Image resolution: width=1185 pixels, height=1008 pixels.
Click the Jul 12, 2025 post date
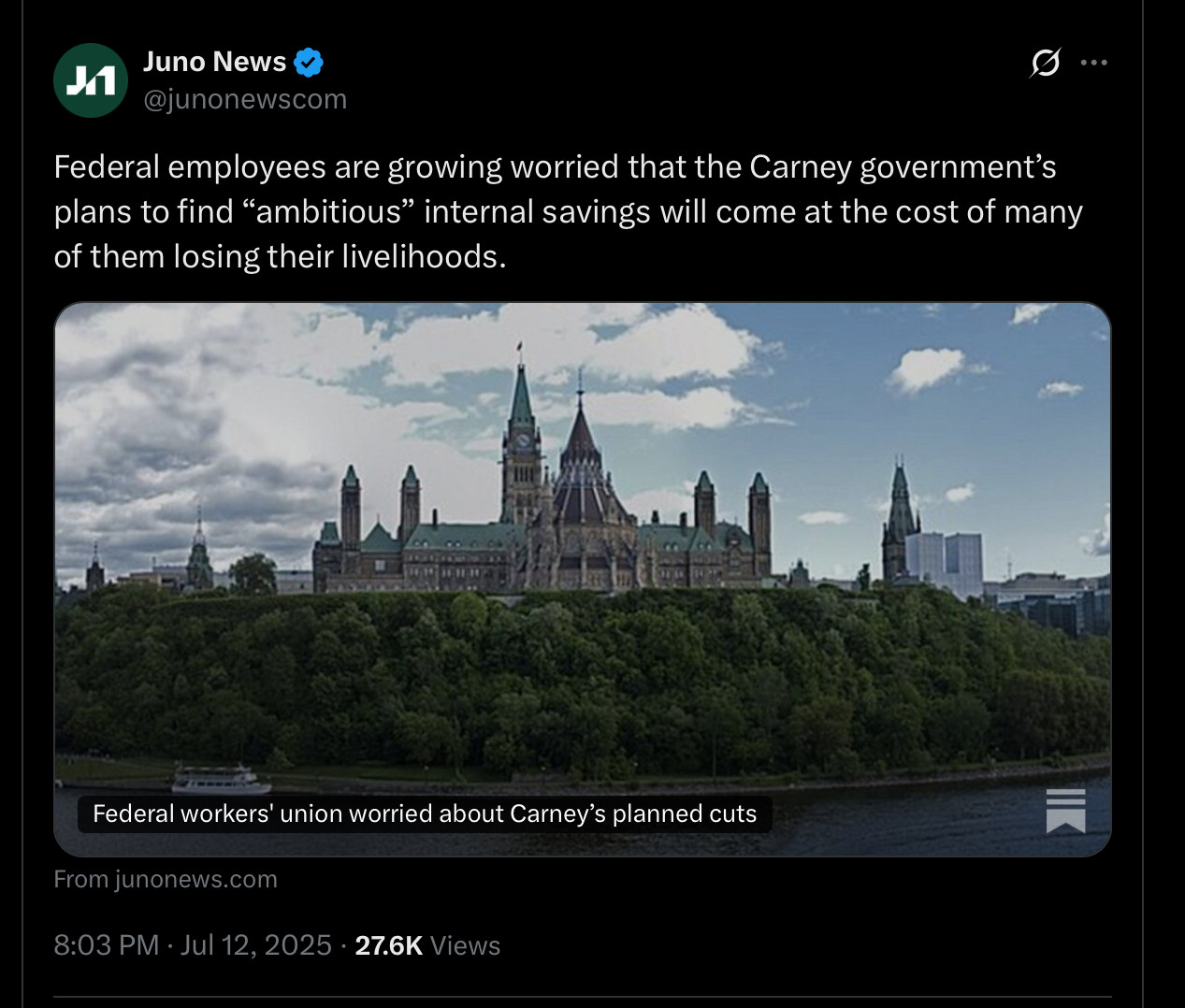[255, 945]
